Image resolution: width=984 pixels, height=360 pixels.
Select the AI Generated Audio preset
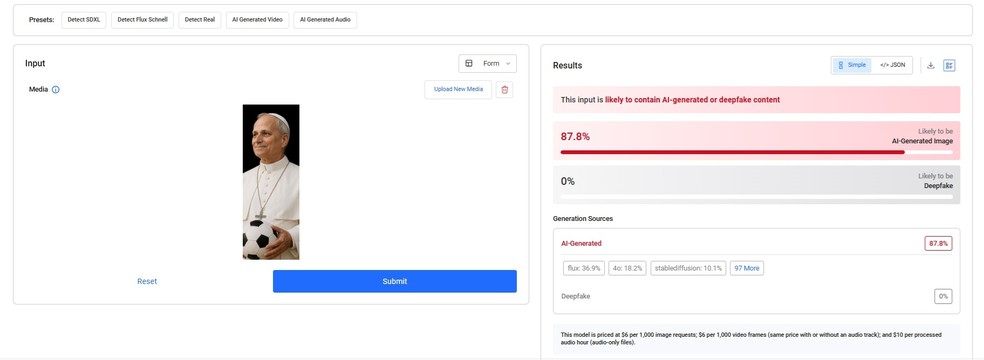tap(325, 20)
